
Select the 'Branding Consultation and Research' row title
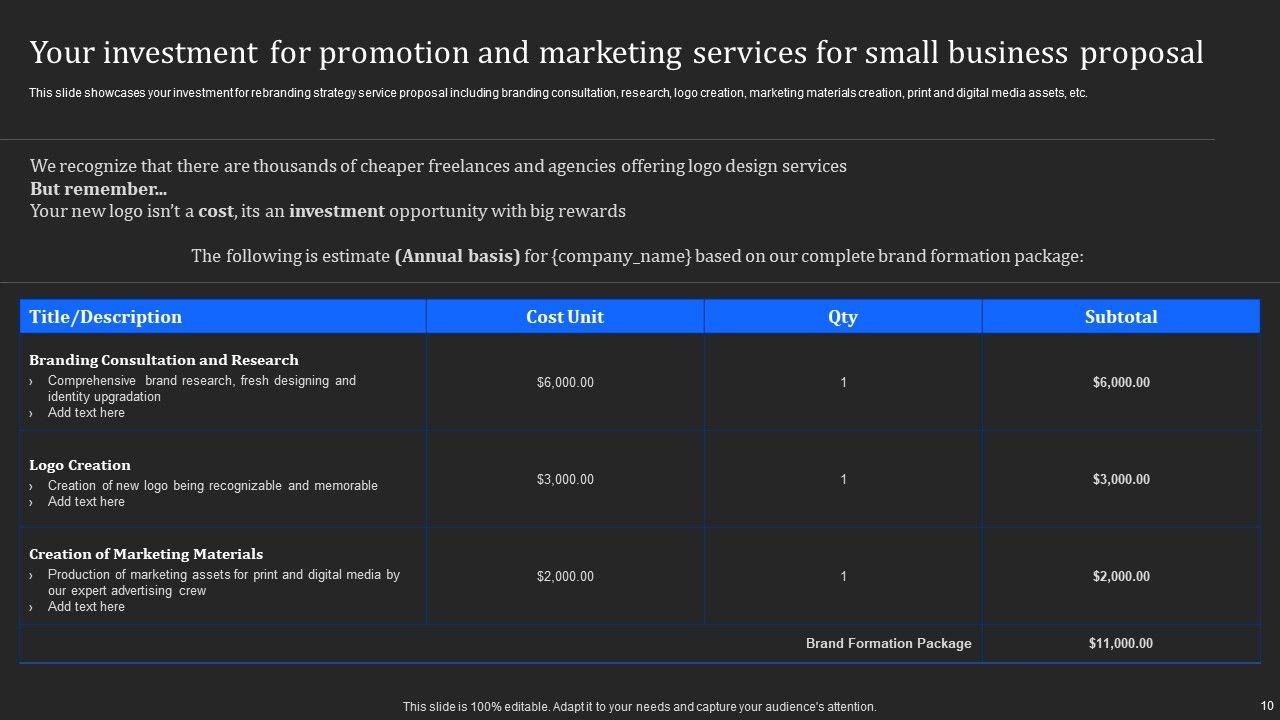164,360
